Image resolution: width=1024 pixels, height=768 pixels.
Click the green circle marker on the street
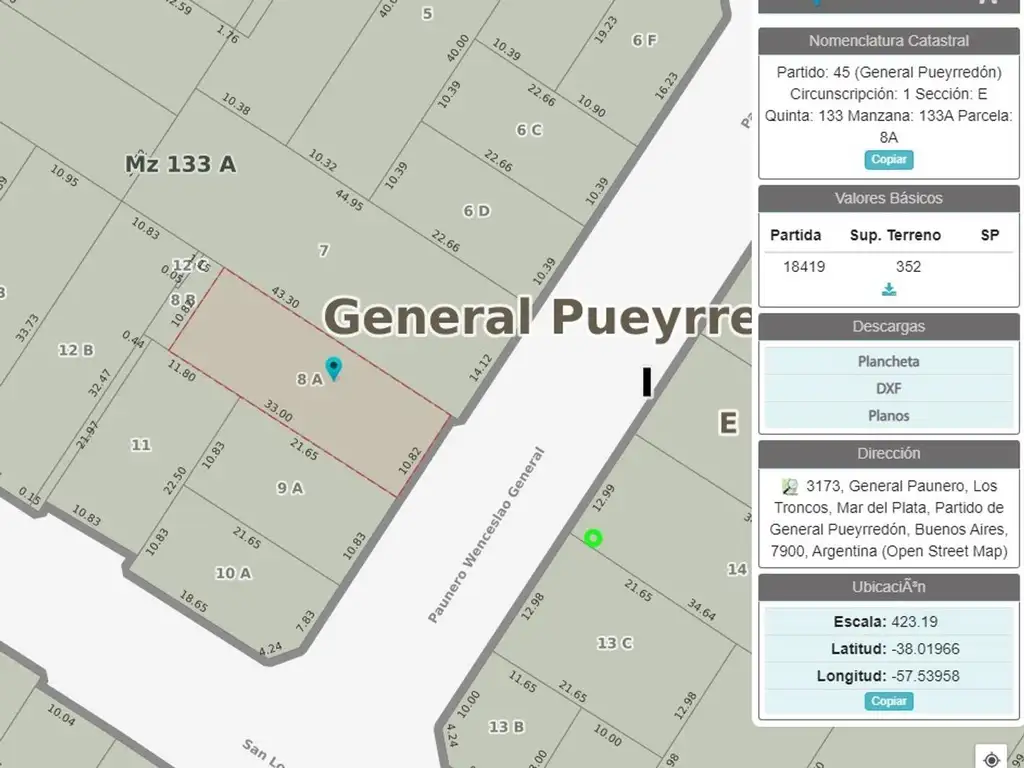click(593, 539)
